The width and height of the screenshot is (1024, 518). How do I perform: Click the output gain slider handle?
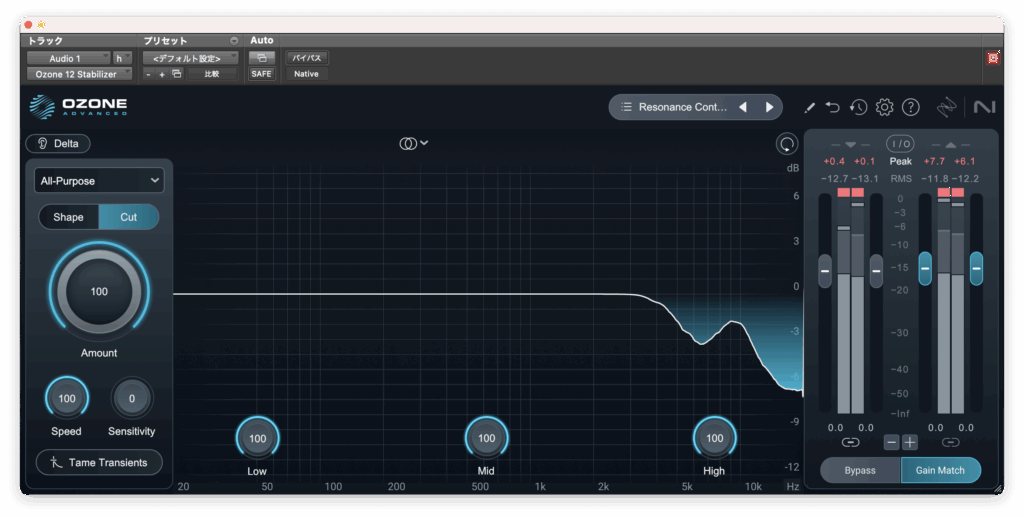point(925,267)
